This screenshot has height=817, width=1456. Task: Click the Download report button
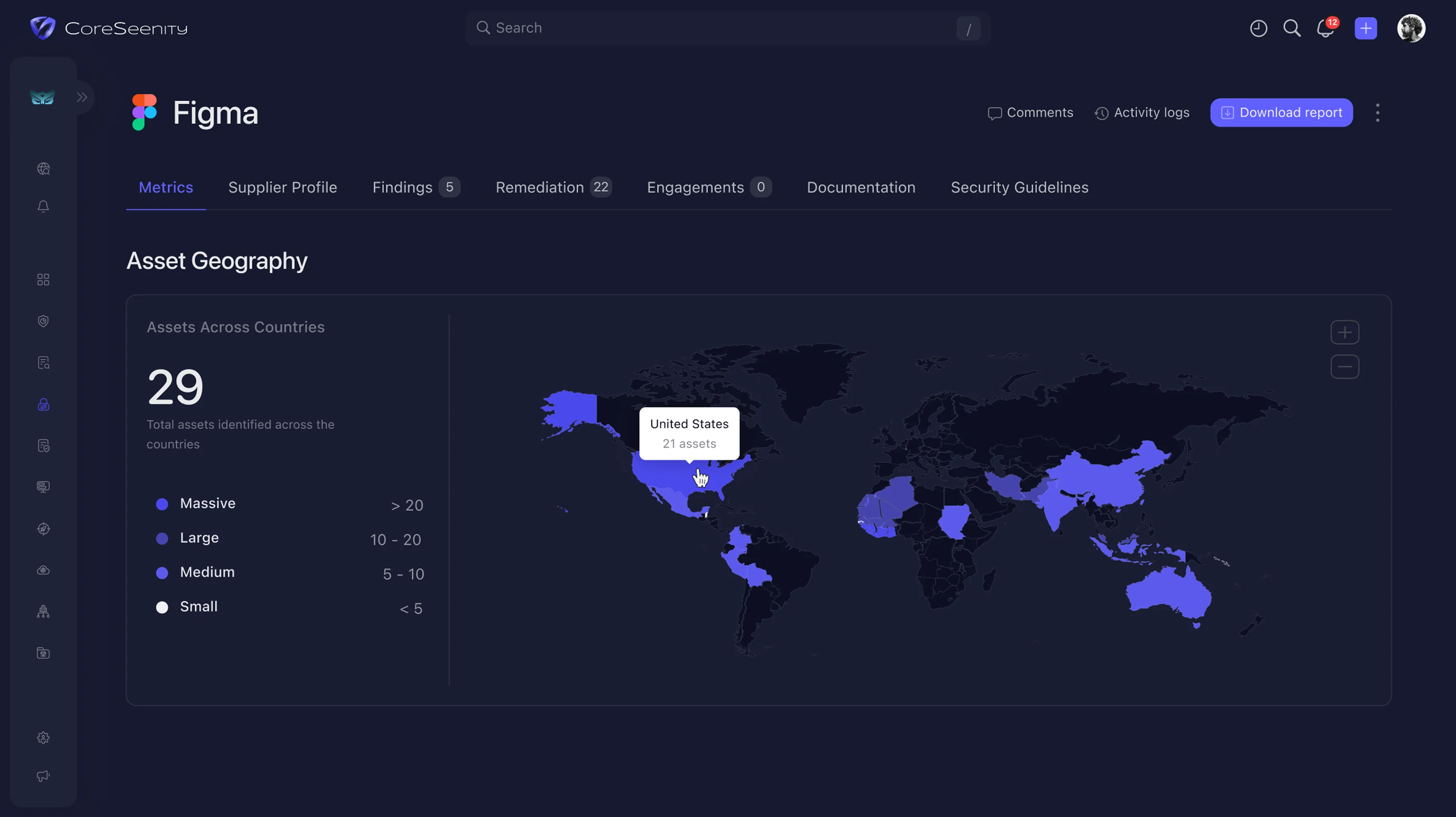pos(1281,112)
